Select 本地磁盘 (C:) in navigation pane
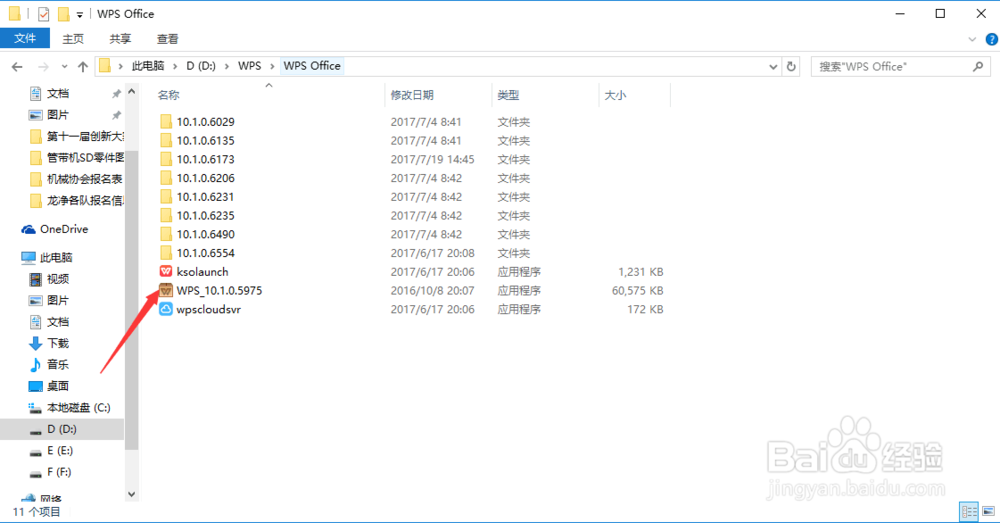 tap(70, 408)
